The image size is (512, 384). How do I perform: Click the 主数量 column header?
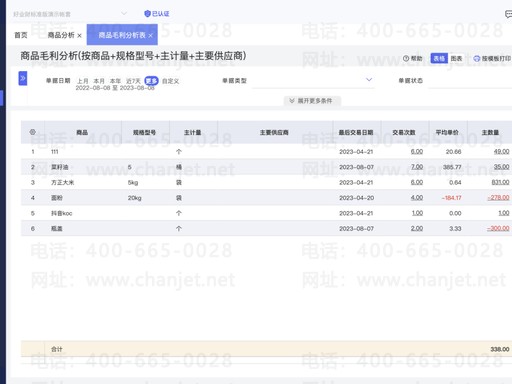click(490, 132)
